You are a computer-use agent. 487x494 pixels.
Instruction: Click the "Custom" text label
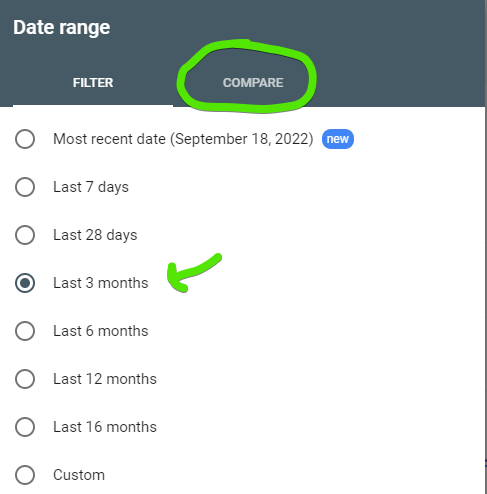click(x=79, y=475)
